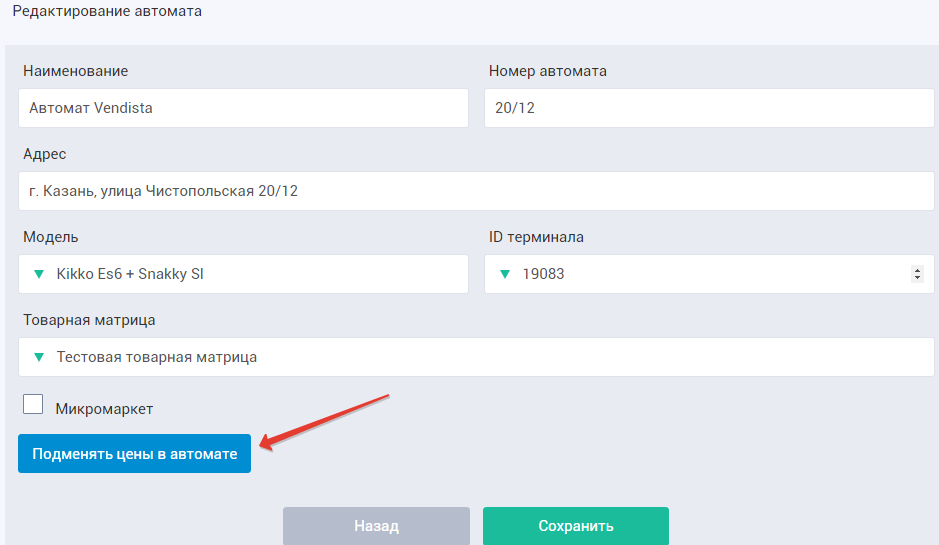This screenshot has height=545, width=939.
Task: Focus the Автомат Vendista name field
Action: point(243,108)
